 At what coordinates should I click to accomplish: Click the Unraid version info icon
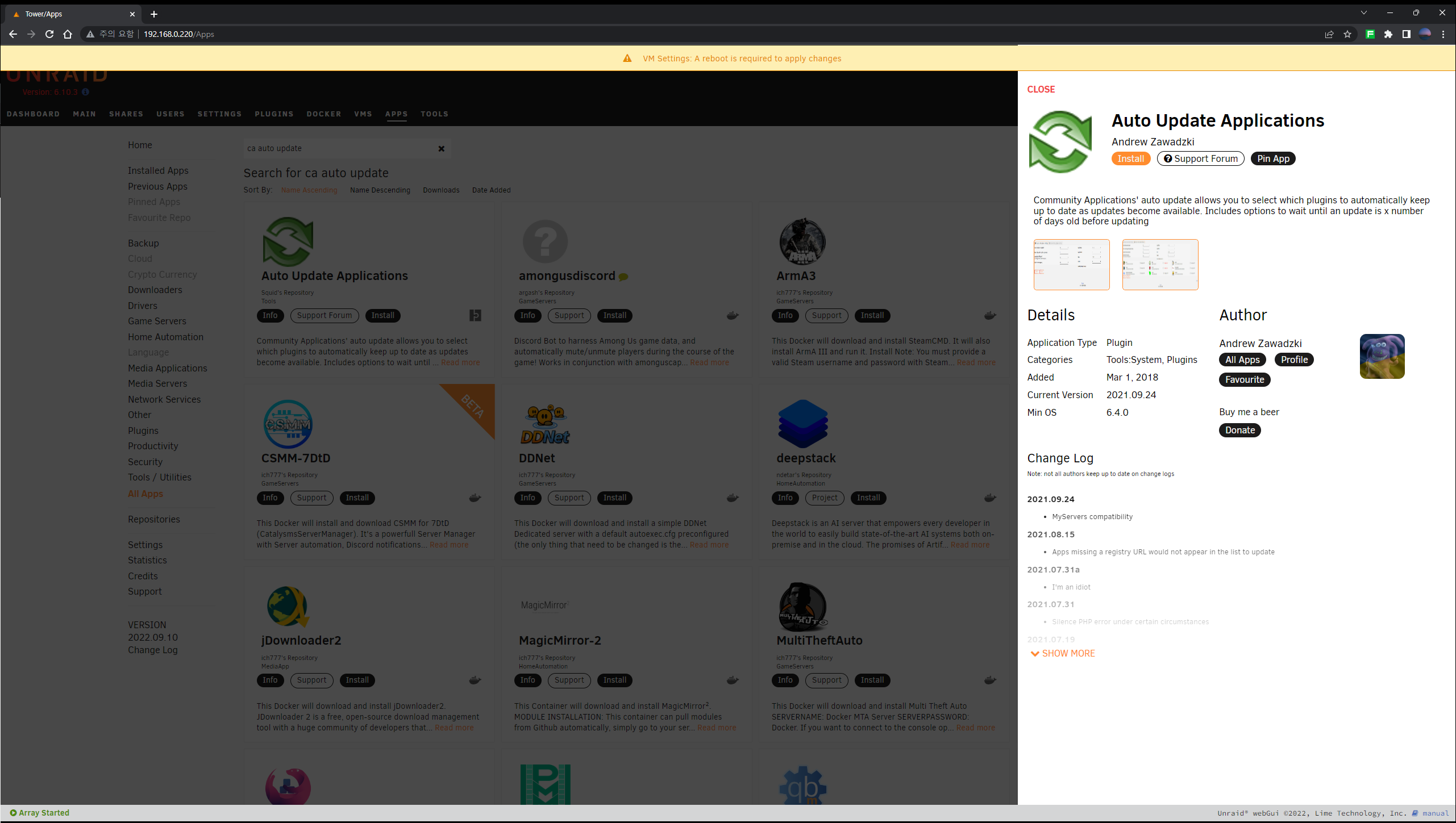pos(85,92)
